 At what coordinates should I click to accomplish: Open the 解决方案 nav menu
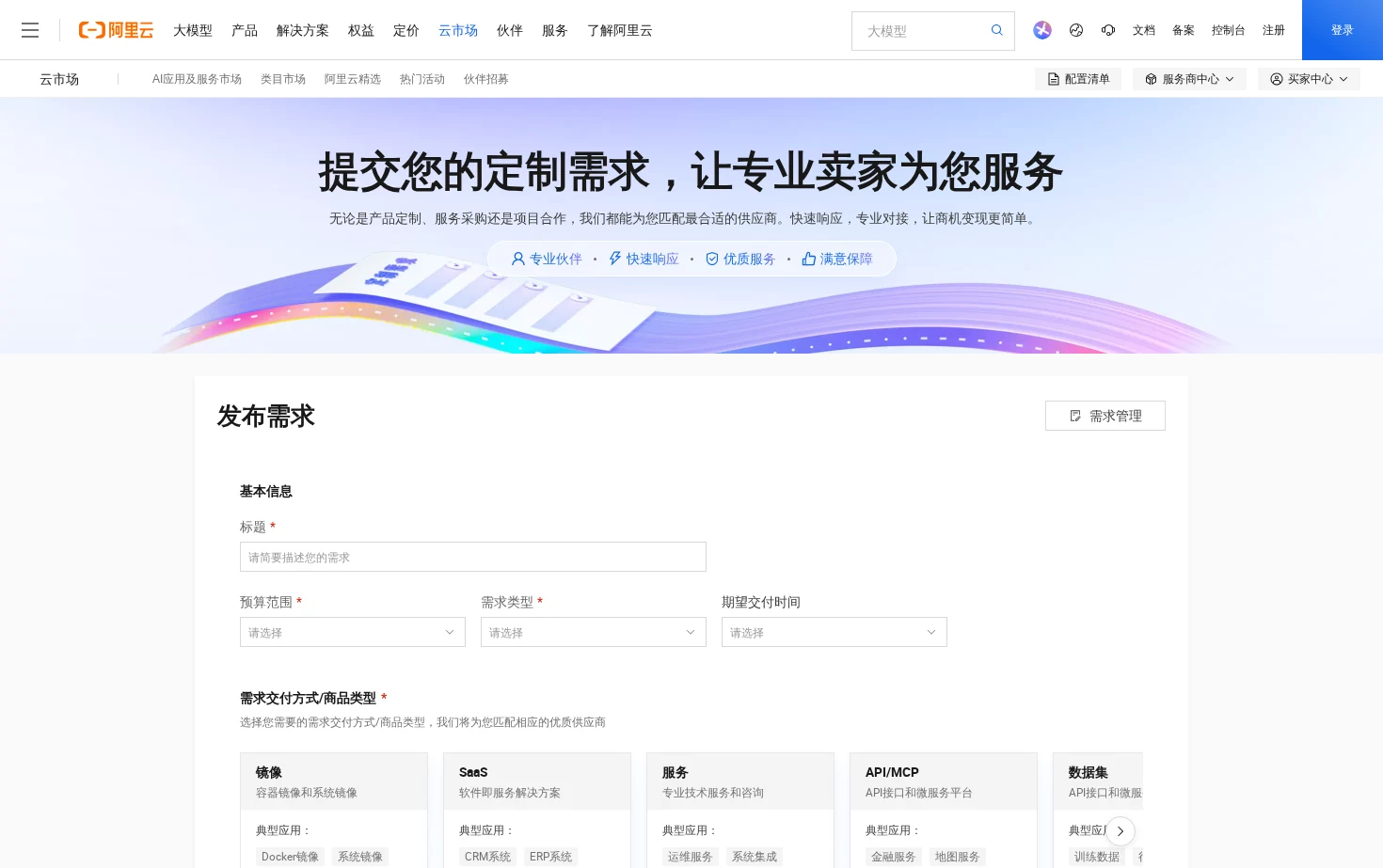[x=303, y=30]
